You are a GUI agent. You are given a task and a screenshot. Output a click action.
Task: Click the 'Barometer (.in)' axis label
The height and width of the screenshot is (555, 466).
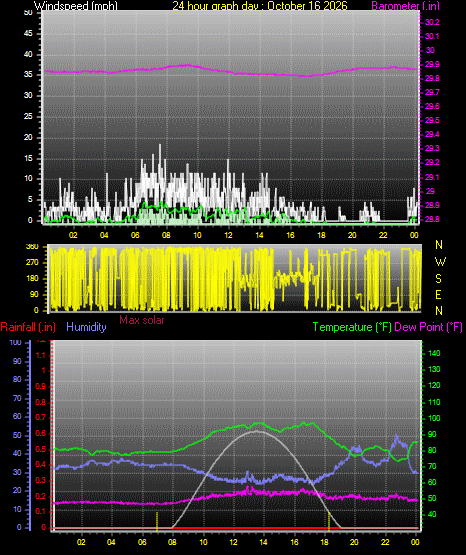(x=405, y=6)
